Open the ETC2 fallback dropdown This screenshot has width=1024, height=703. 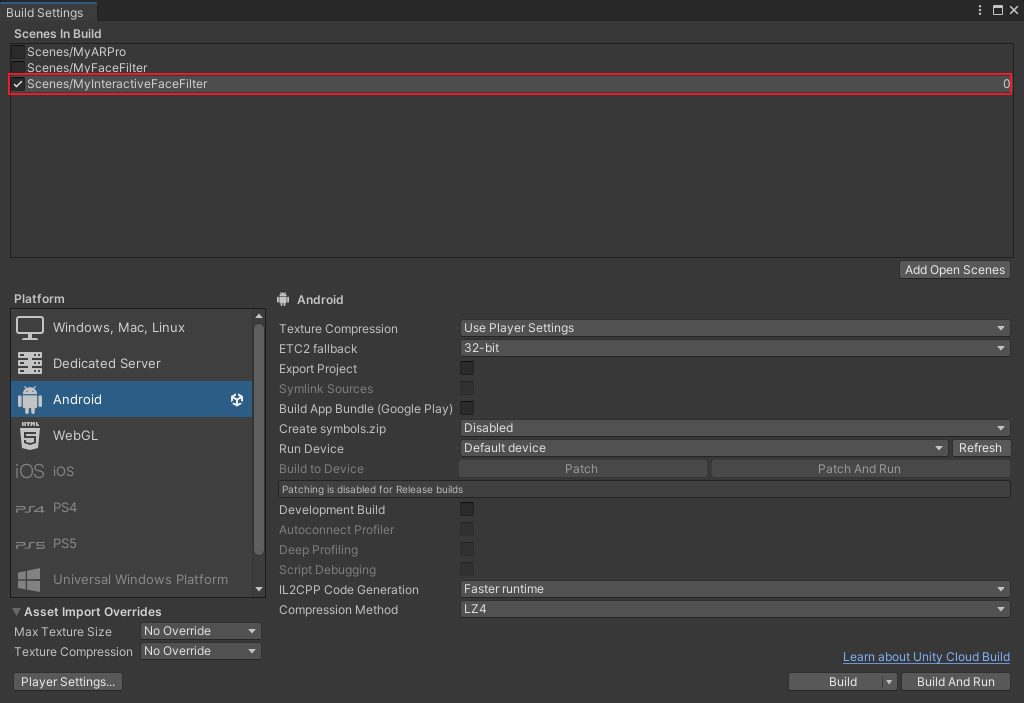tap(735, 348)
